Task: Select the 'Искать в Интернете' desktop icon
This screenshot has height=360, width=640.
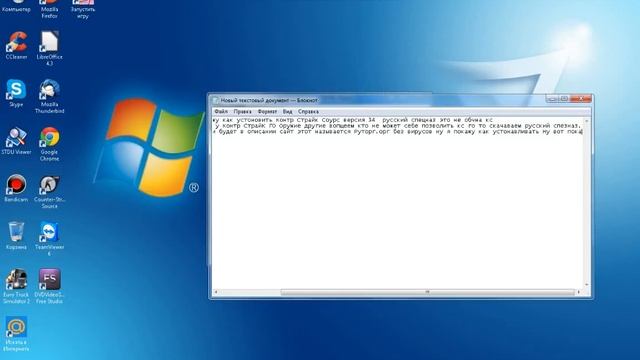Action: point(16,333)
